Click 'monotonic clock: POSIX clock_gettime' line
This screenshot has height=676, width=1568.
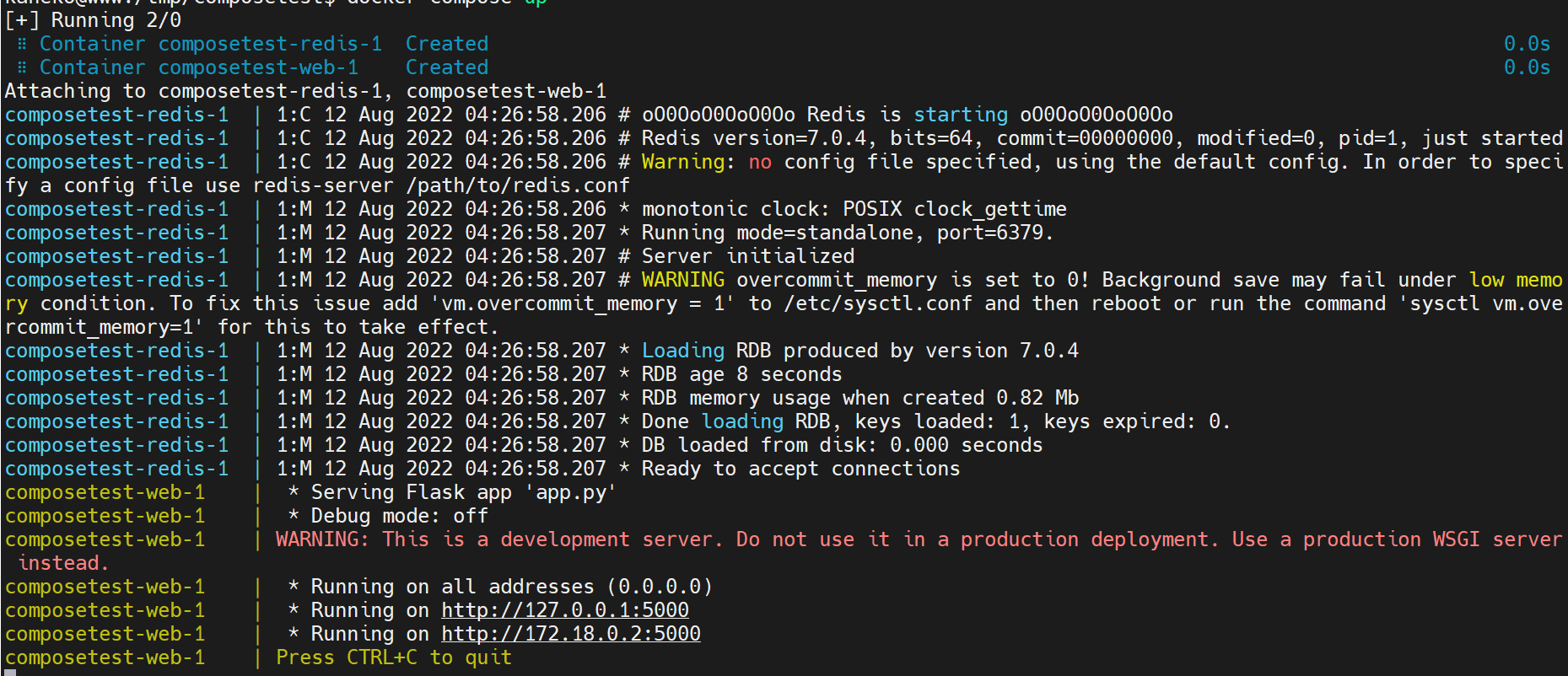[854, 208]
